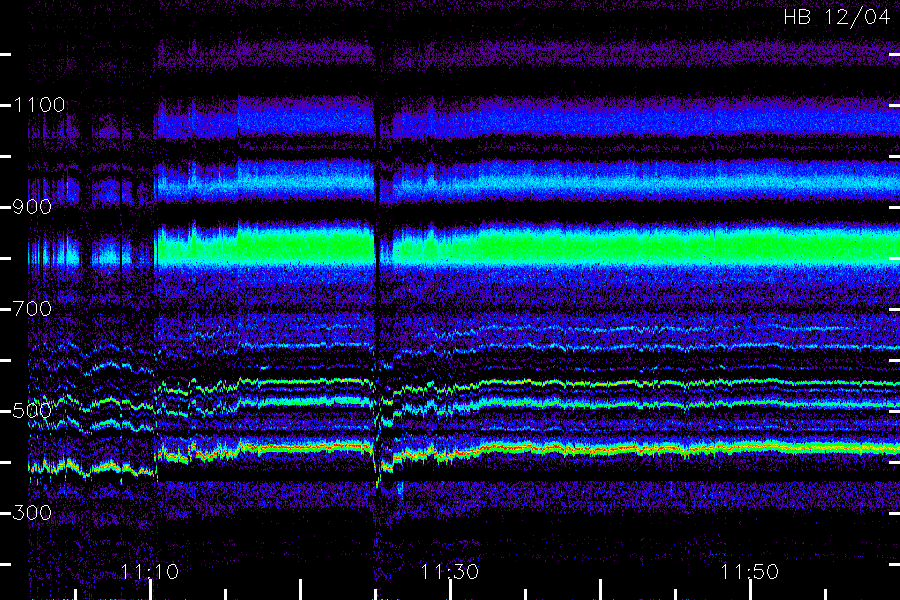Click the HB 12/04 title label
Image resolution: width=900 pixels, height=600 pixels.
tap(837, 17)
